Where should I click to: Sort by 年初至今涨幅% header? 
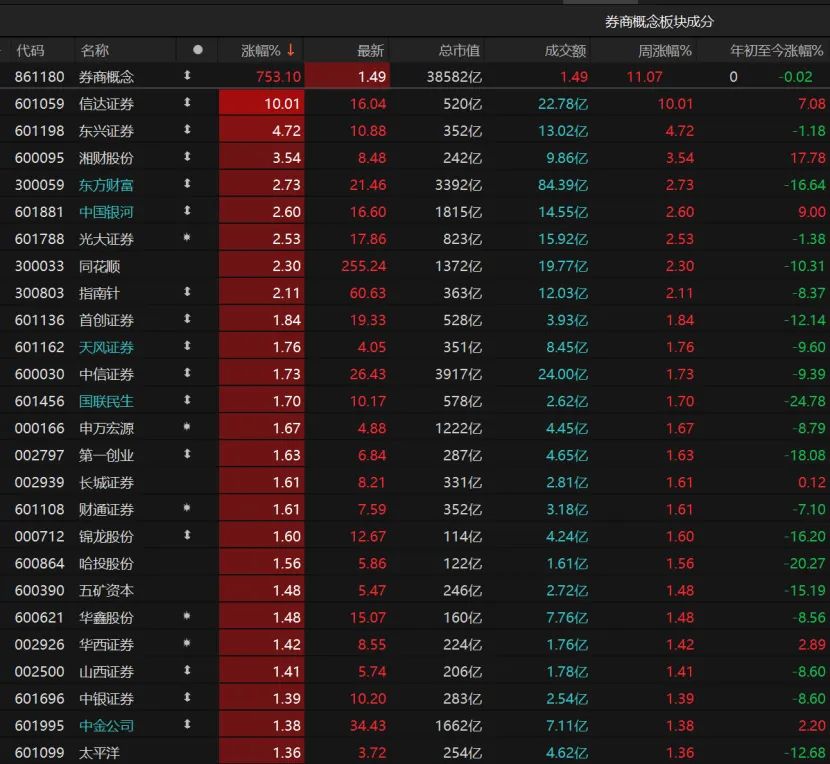coord(777,50)
